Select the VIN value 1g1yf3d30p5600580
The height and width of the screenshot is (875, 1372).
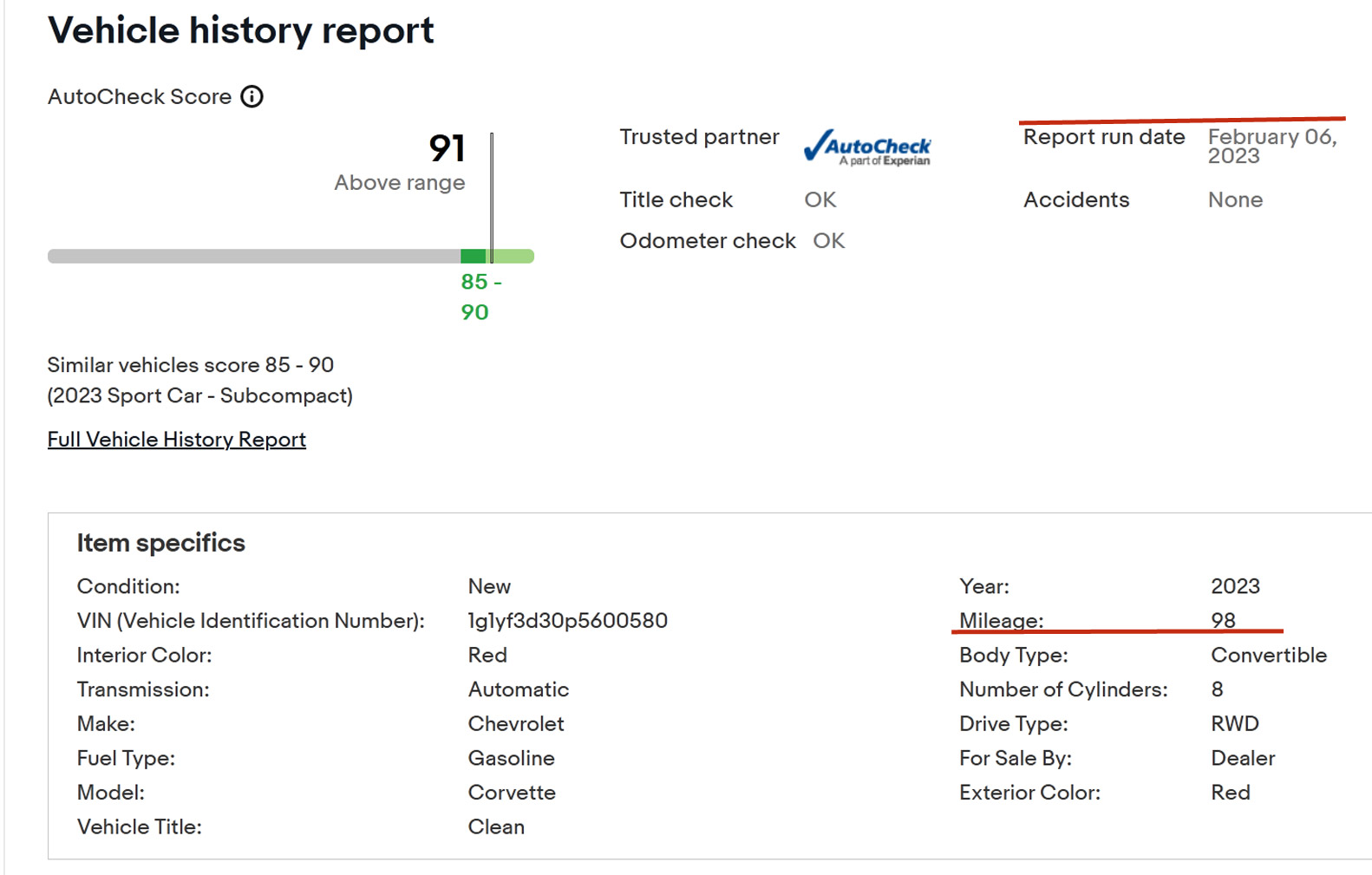[x=567, y=621]
